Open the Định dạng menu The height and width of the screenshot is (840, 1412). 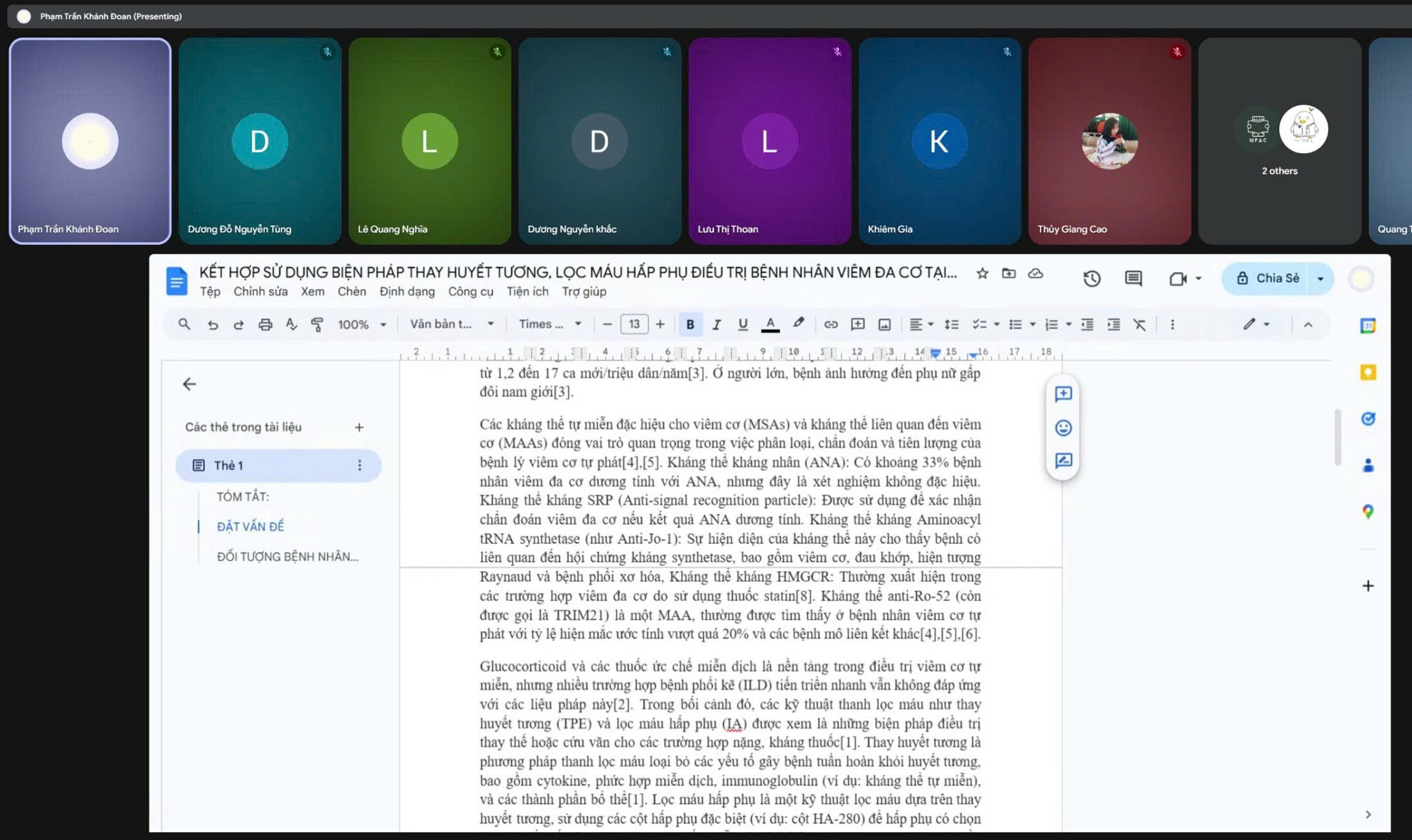407,292
